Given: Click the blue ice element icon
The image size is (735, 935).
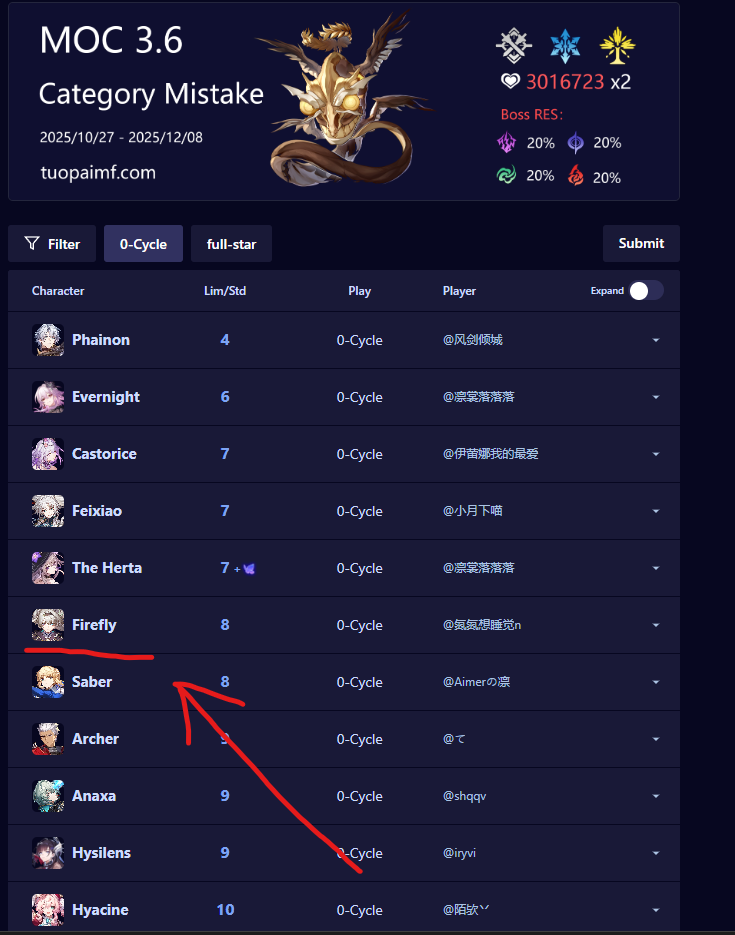Looking at the screenshot, I should click(x=565, y=46).
